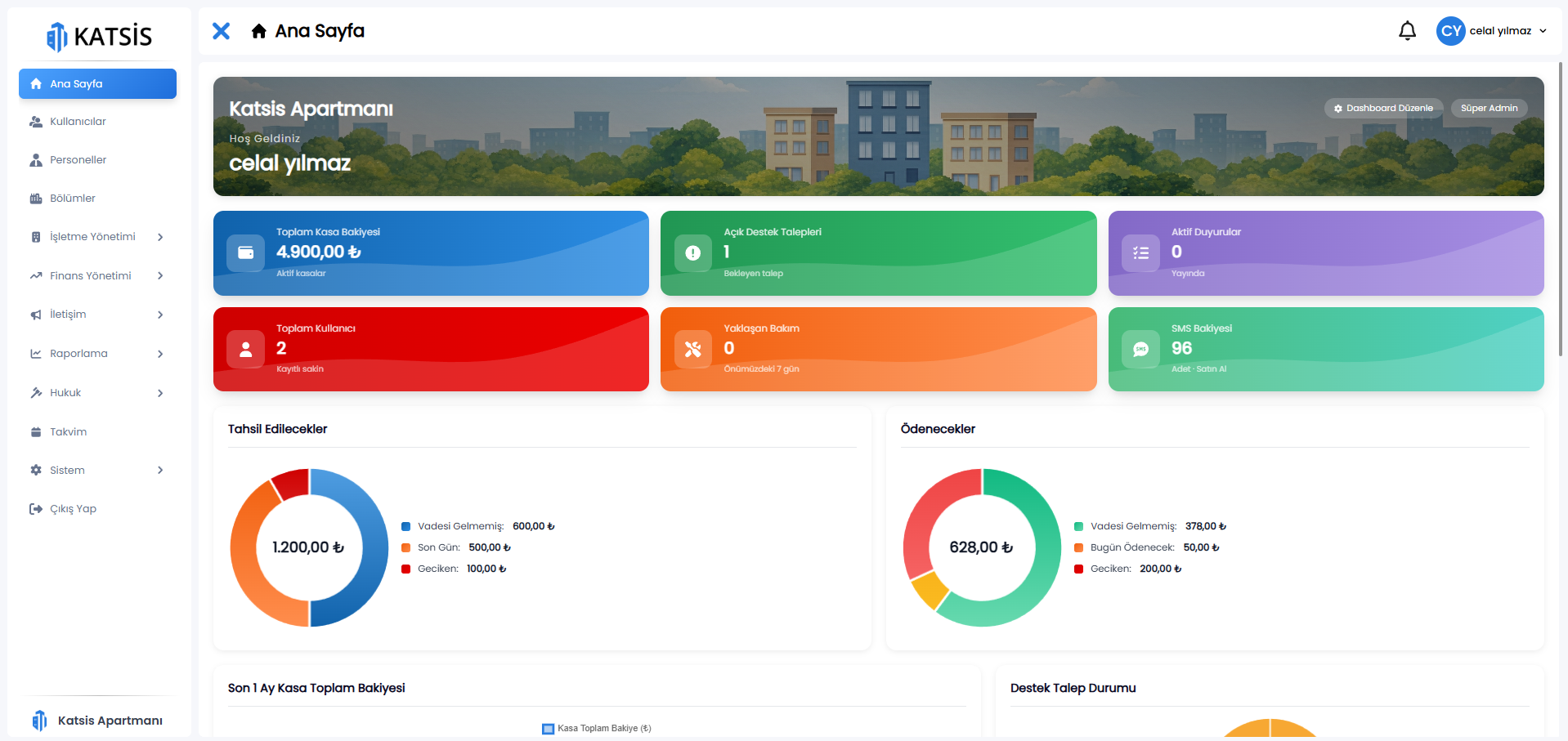Viewport: 1568px width, 741px height.
Task: Click the list icon in Aktif Duyurular card
Action: (1140, 252)
